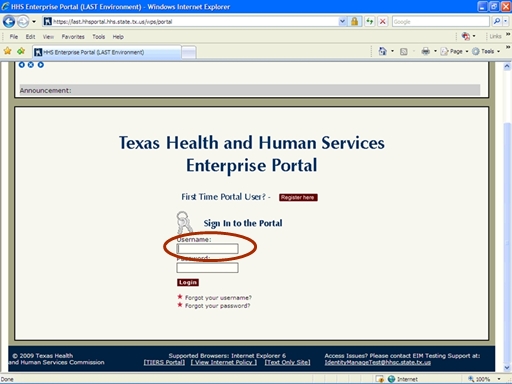Click the page scrollbar down arrow
Image resolution: width=512 pixels, height=384 pixels.
click(x=507, y=368)
